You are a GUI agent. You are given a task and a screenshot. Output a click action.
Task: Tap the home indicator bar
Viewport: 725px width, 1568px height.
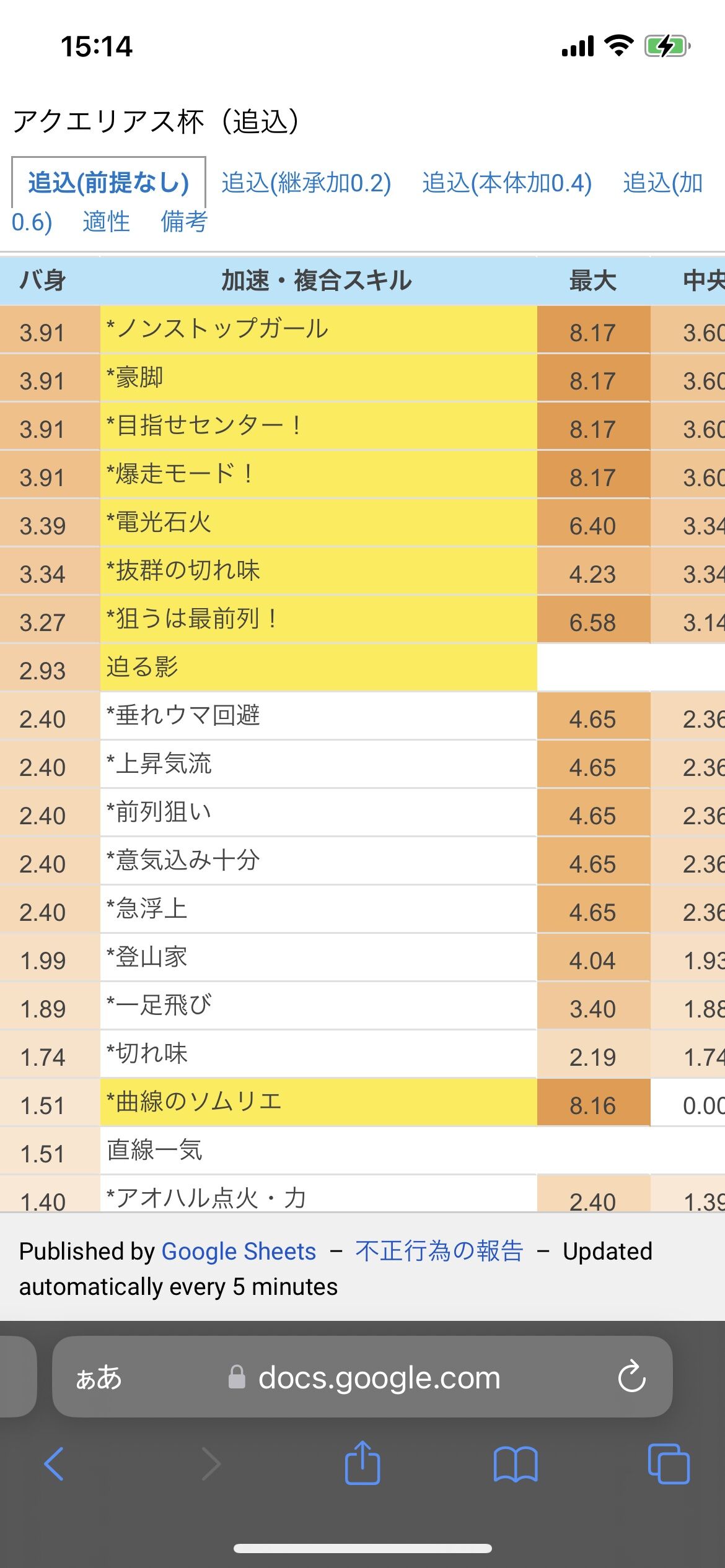(362, 1548)
